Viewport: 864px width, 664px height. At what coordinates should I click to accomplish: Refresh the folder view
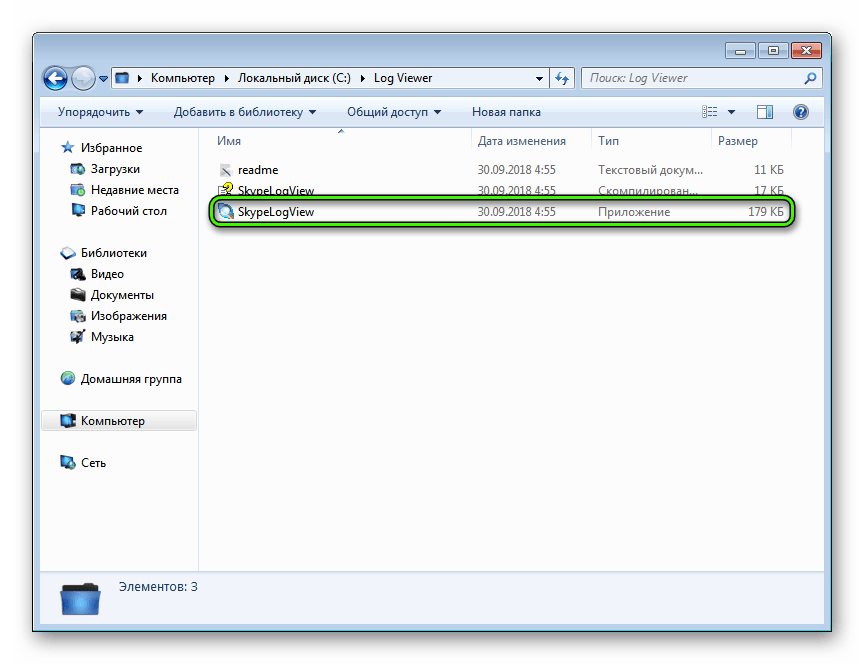(x=562, y=78)
